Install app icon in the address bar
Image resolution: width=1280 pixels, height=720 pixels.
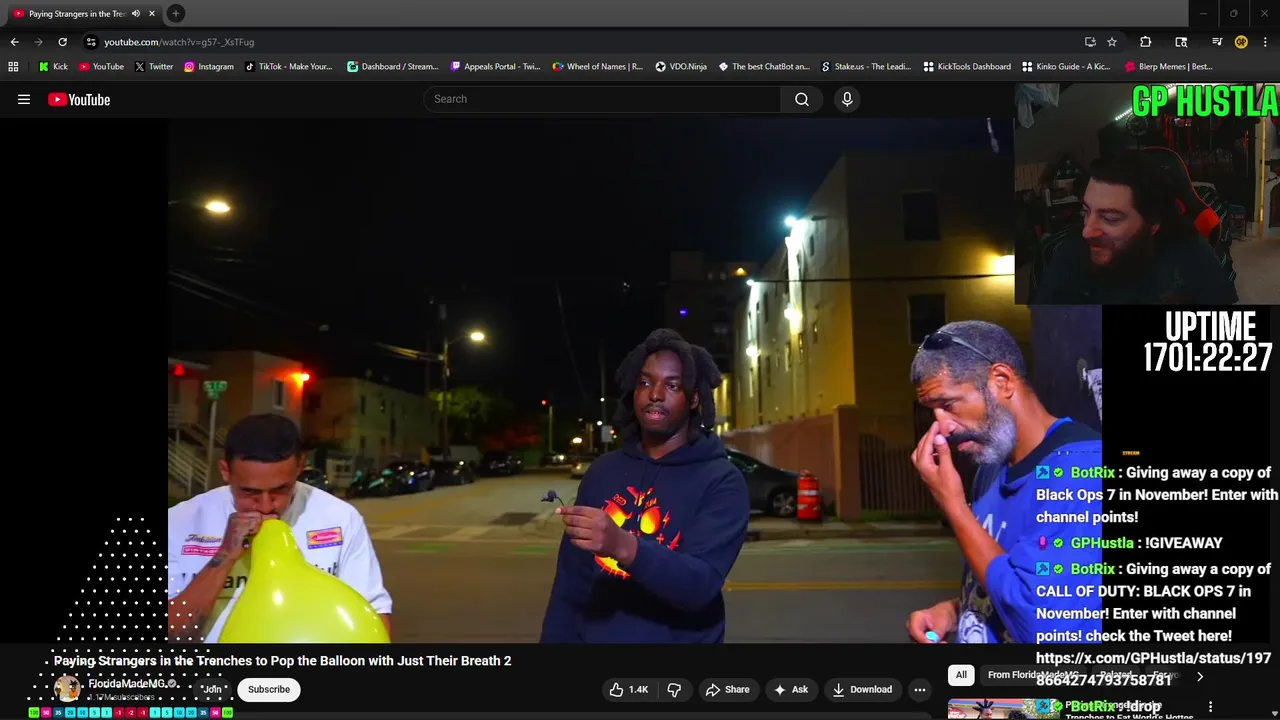coord(1090,42)
